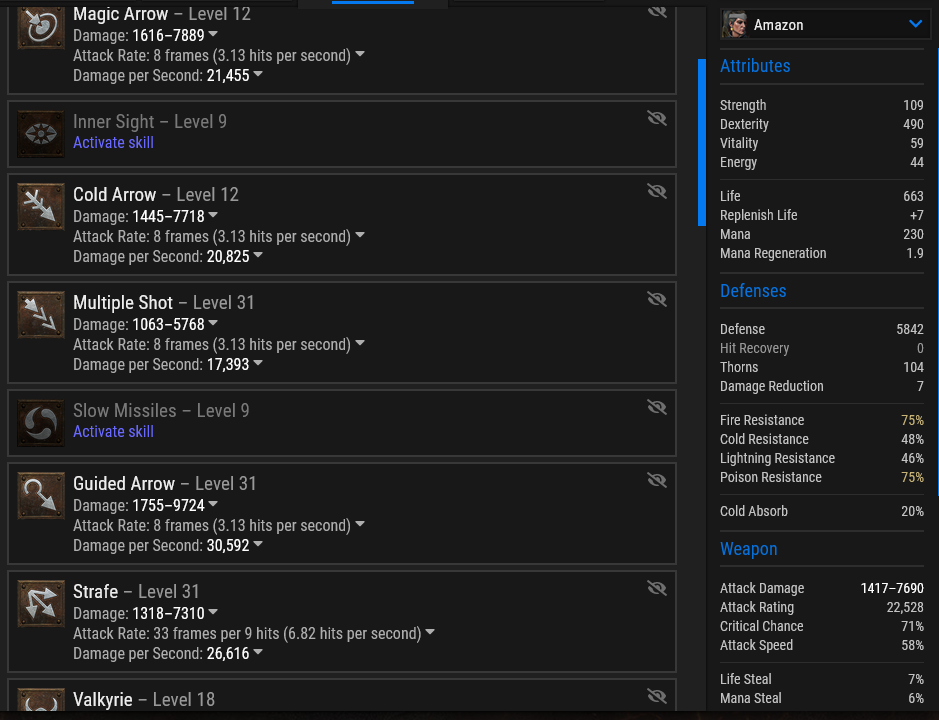939x720 pixels.
Task: Expand Guided Arrow damage breakdown arrow
Action: point(213,506)
